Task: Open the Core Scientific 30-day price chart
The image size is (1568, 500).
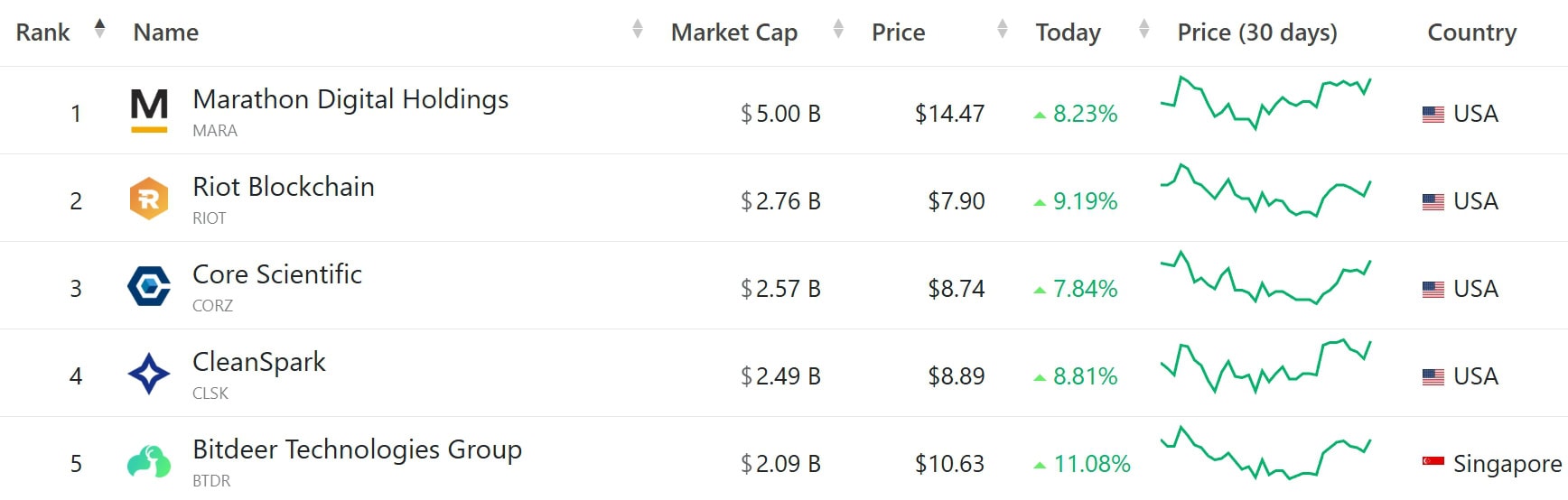Action: [1265, 278]
